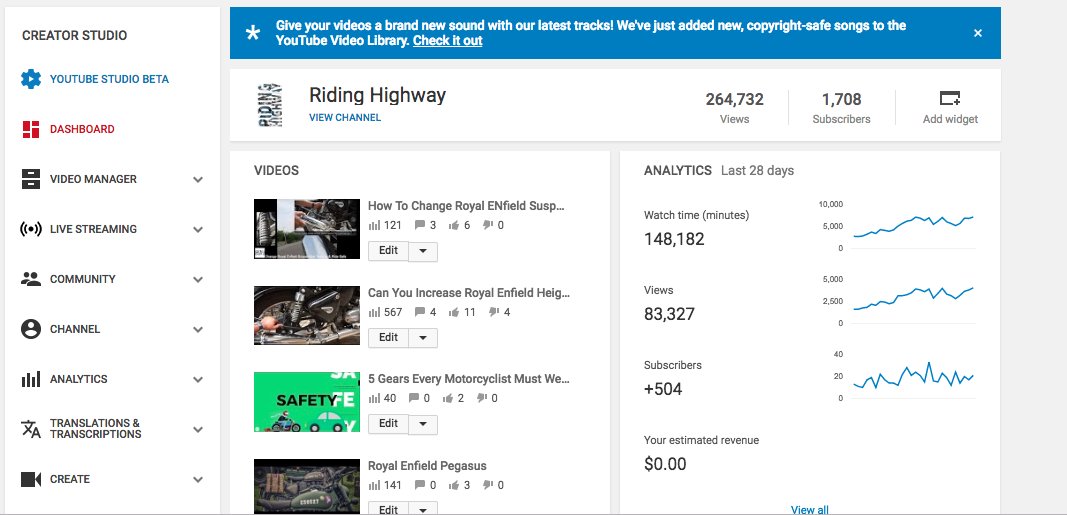This screenshot has width=1067, height=515.
Task: Open dropdown beside Edit for Pegasus video
Action: [423, 509]
